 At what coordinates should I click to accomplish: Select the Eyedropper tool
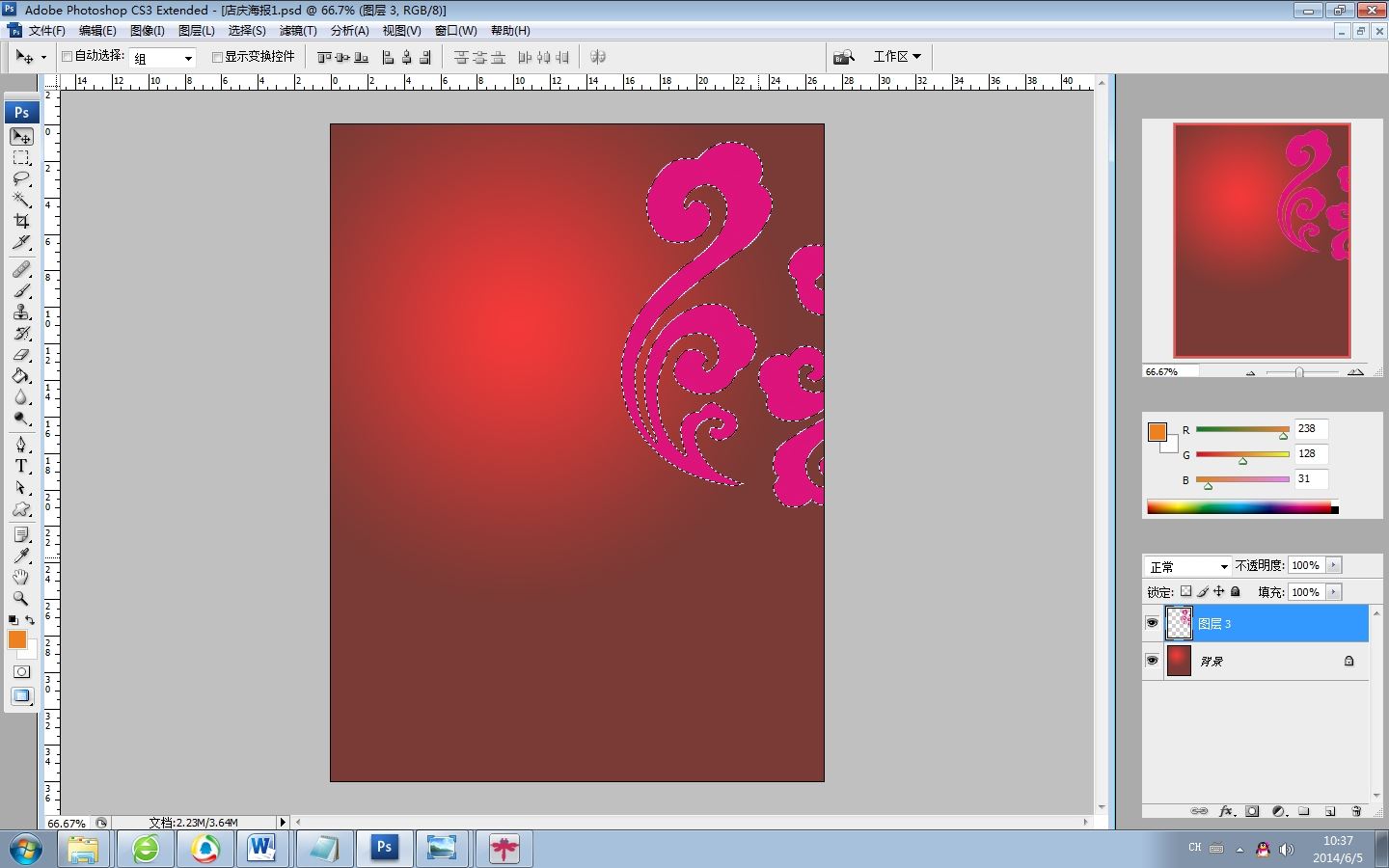pos(21,556)
